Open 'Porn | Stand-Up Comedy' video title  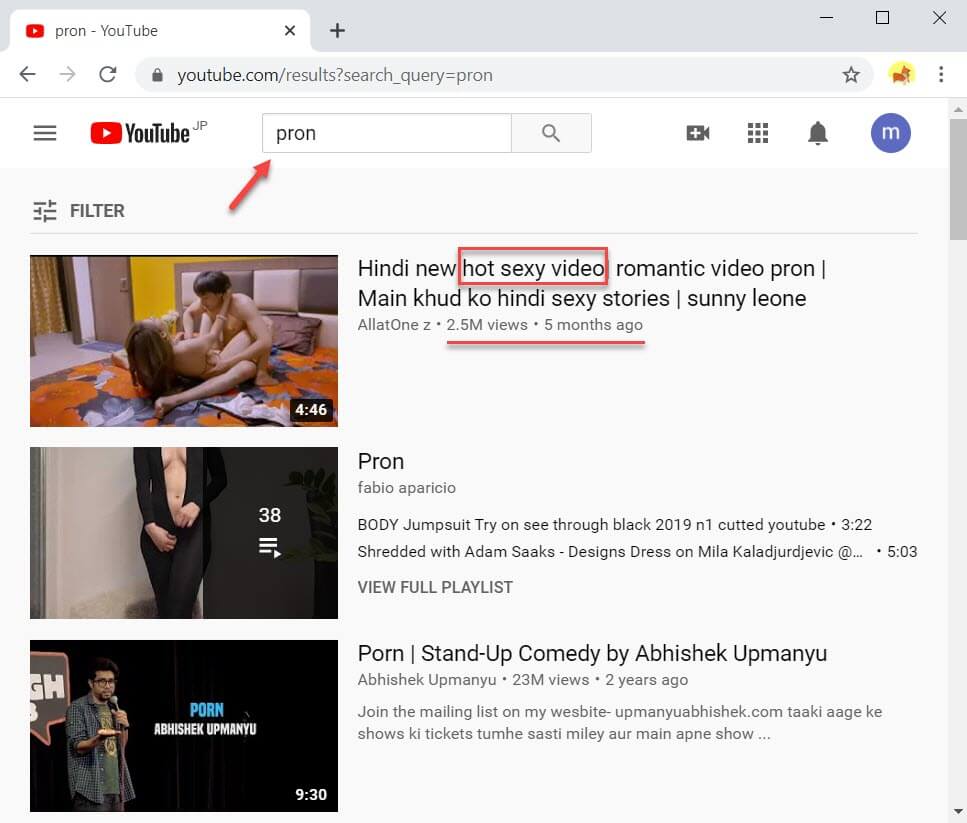click(x=592, y=653)
